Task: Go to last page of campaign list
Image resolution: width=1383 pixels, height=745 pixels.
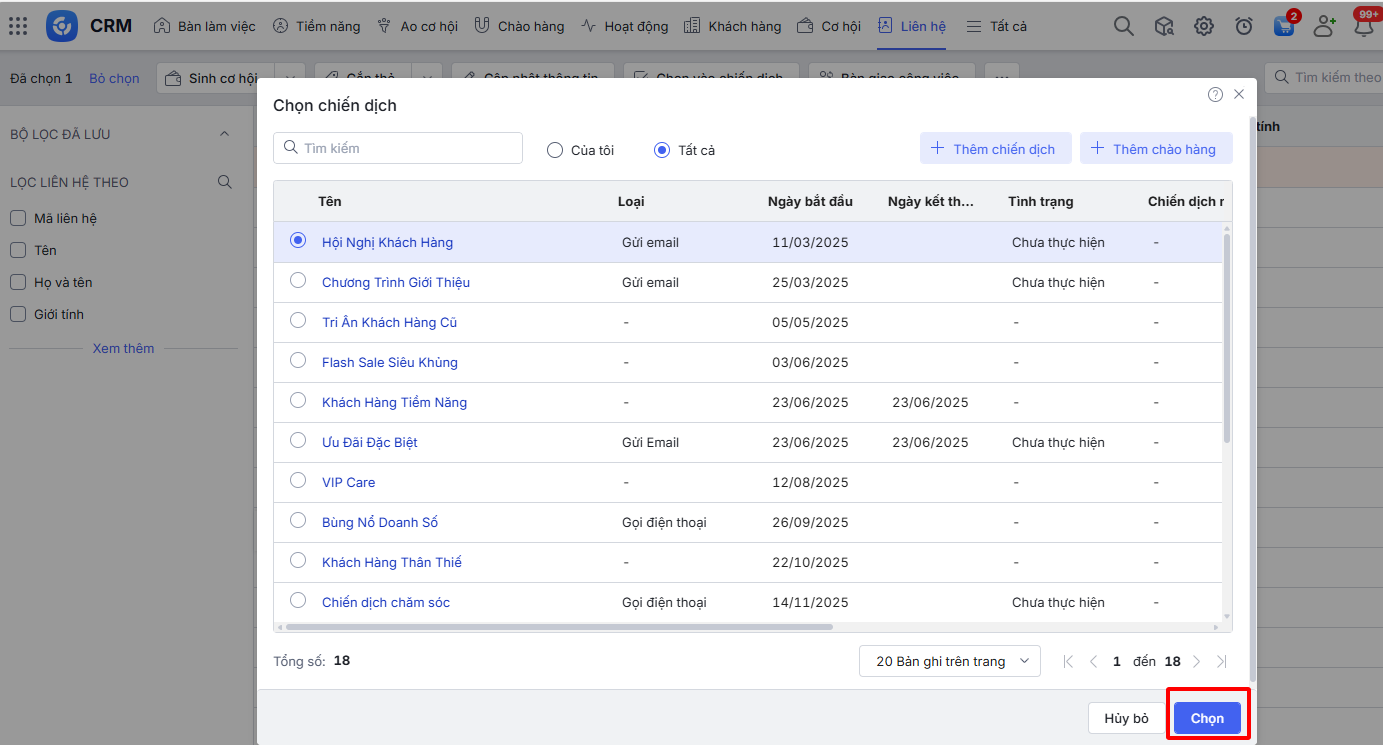Action: tap(1221, 661)
